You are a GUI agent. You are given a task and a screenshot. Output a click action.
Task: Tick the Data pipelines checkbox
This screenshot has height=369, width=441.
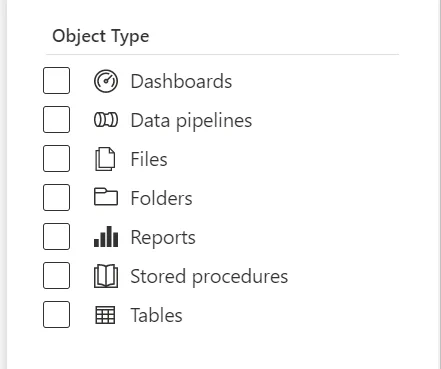click(x=56, y=120)
